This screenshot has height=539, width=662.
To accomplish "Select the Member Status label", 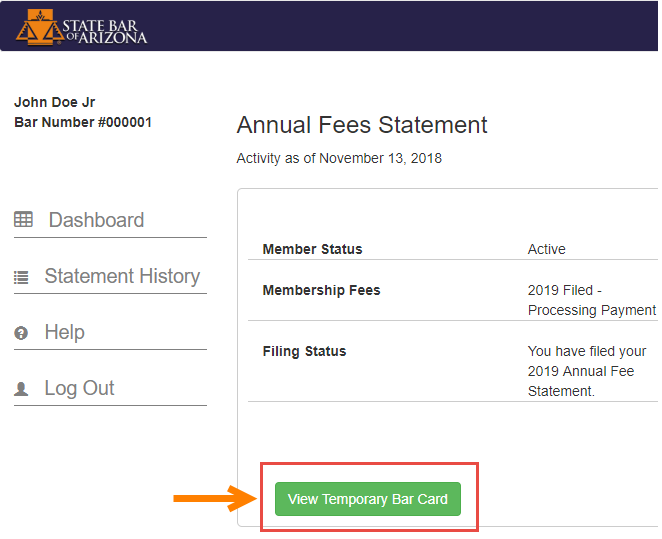I will tap(312, 249).
